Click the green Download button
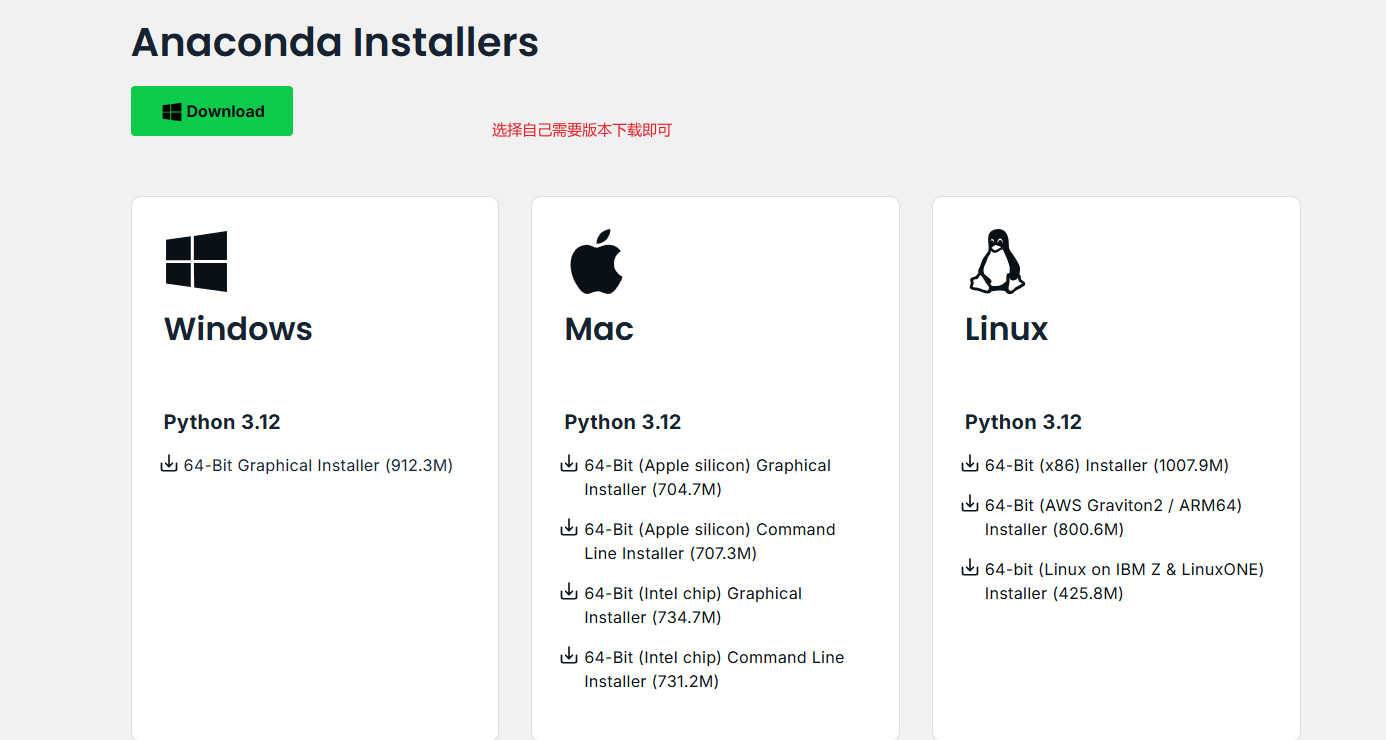1386x740 pixels. (x=212, y=111)
